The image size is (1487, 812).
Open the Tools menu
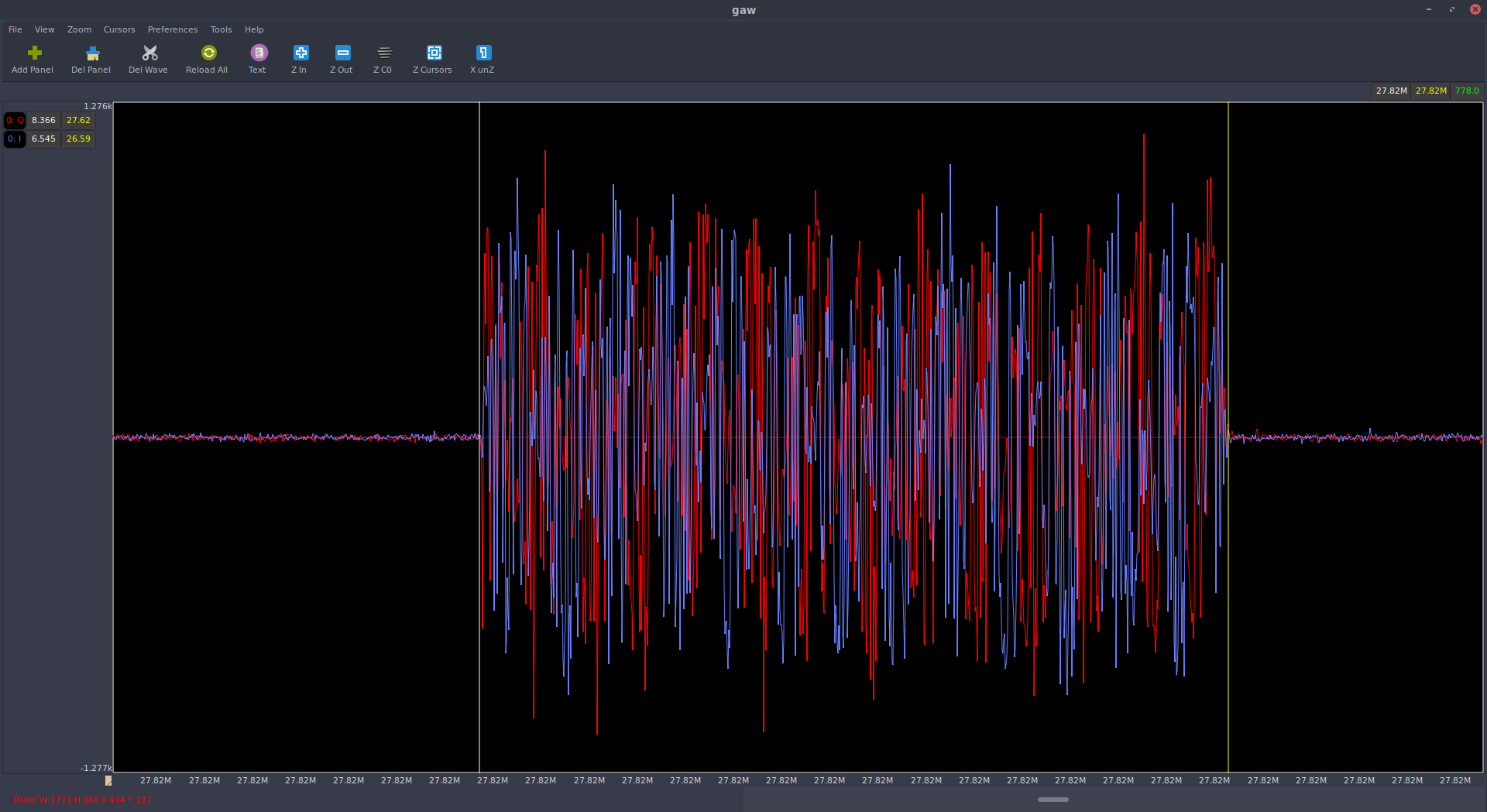click(222, 29)
